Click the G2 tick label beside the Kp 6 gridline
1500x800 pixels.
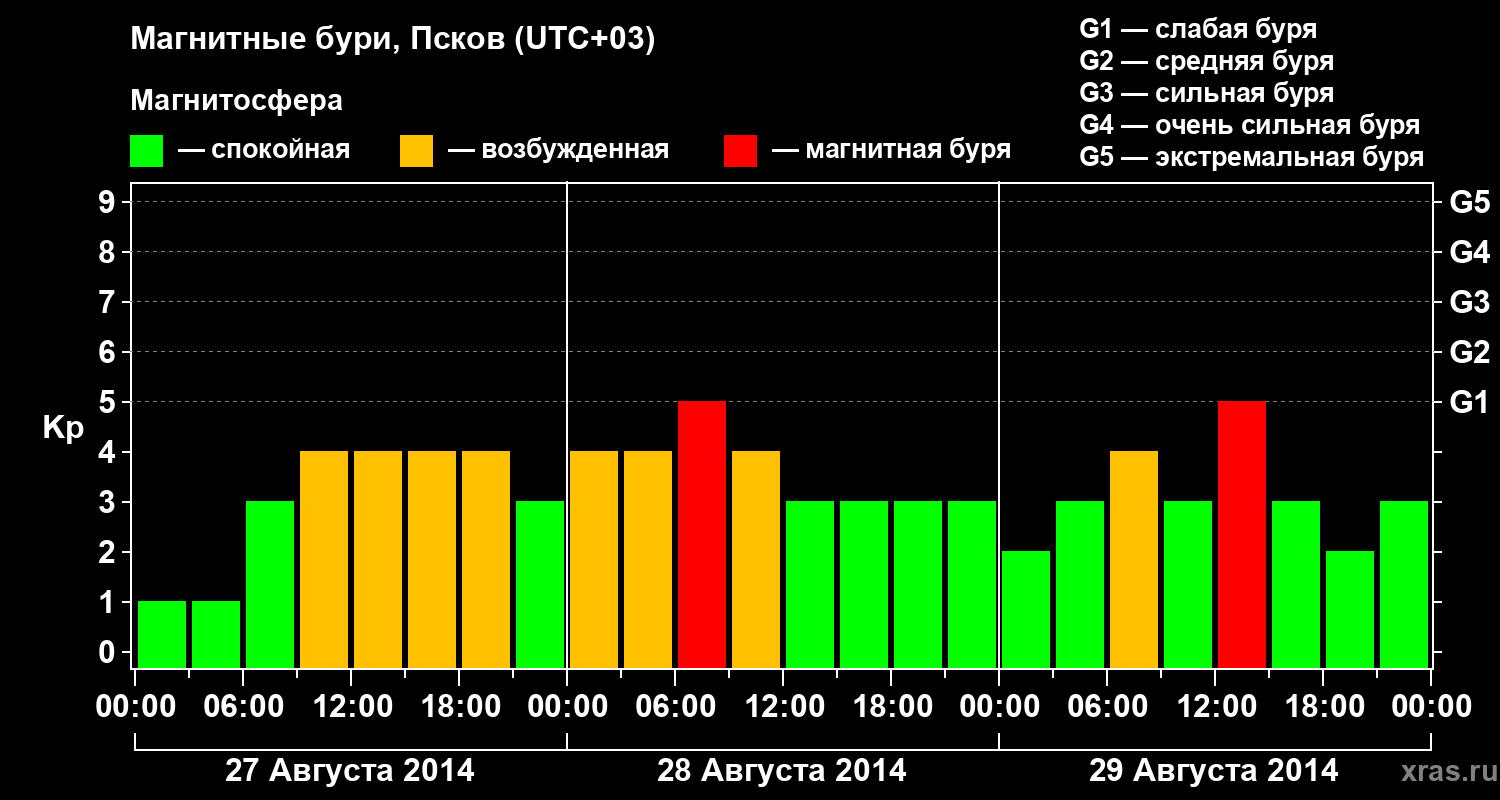pos(1469,352)
